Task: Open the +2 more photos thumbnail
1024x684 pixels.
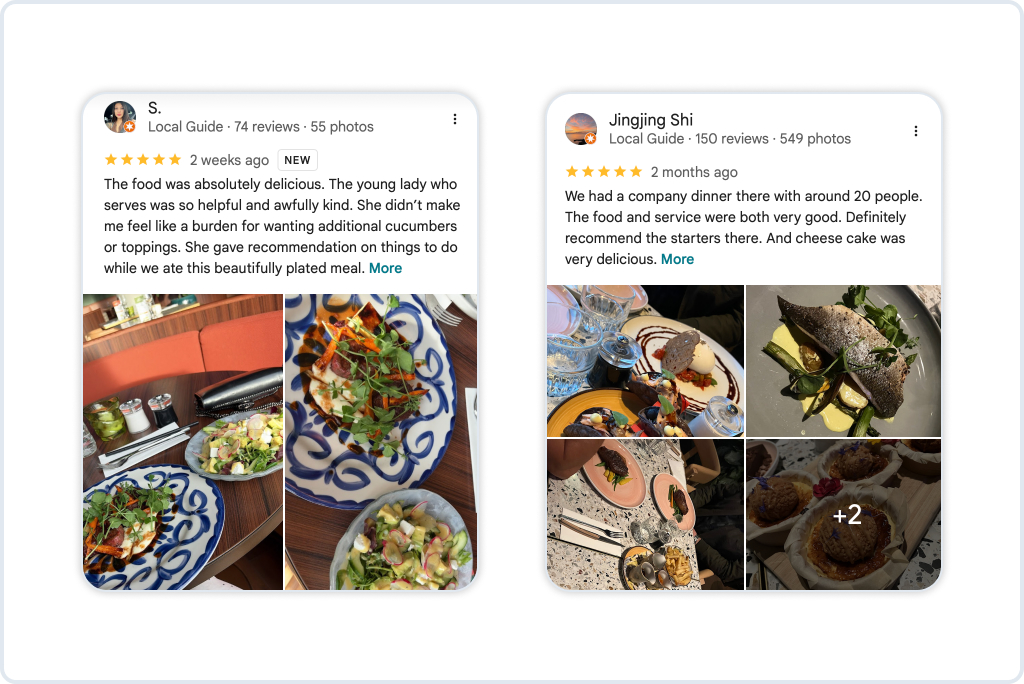Action: (x=843, y=514)
